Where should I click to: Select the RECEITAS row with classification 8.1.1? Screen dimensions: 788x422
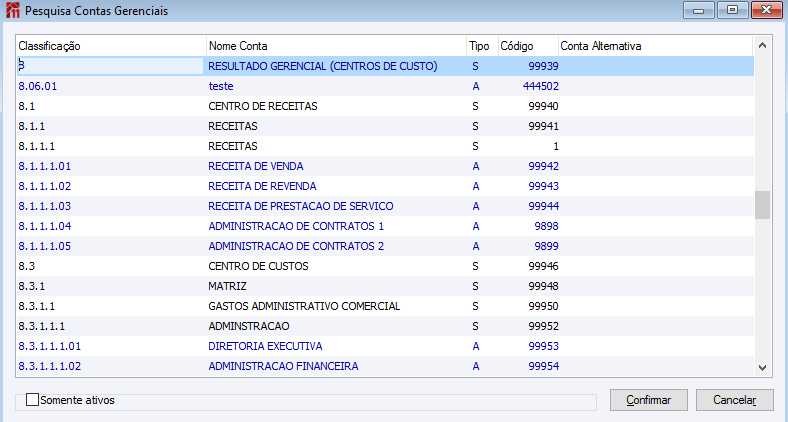click(x=385, y=126)
